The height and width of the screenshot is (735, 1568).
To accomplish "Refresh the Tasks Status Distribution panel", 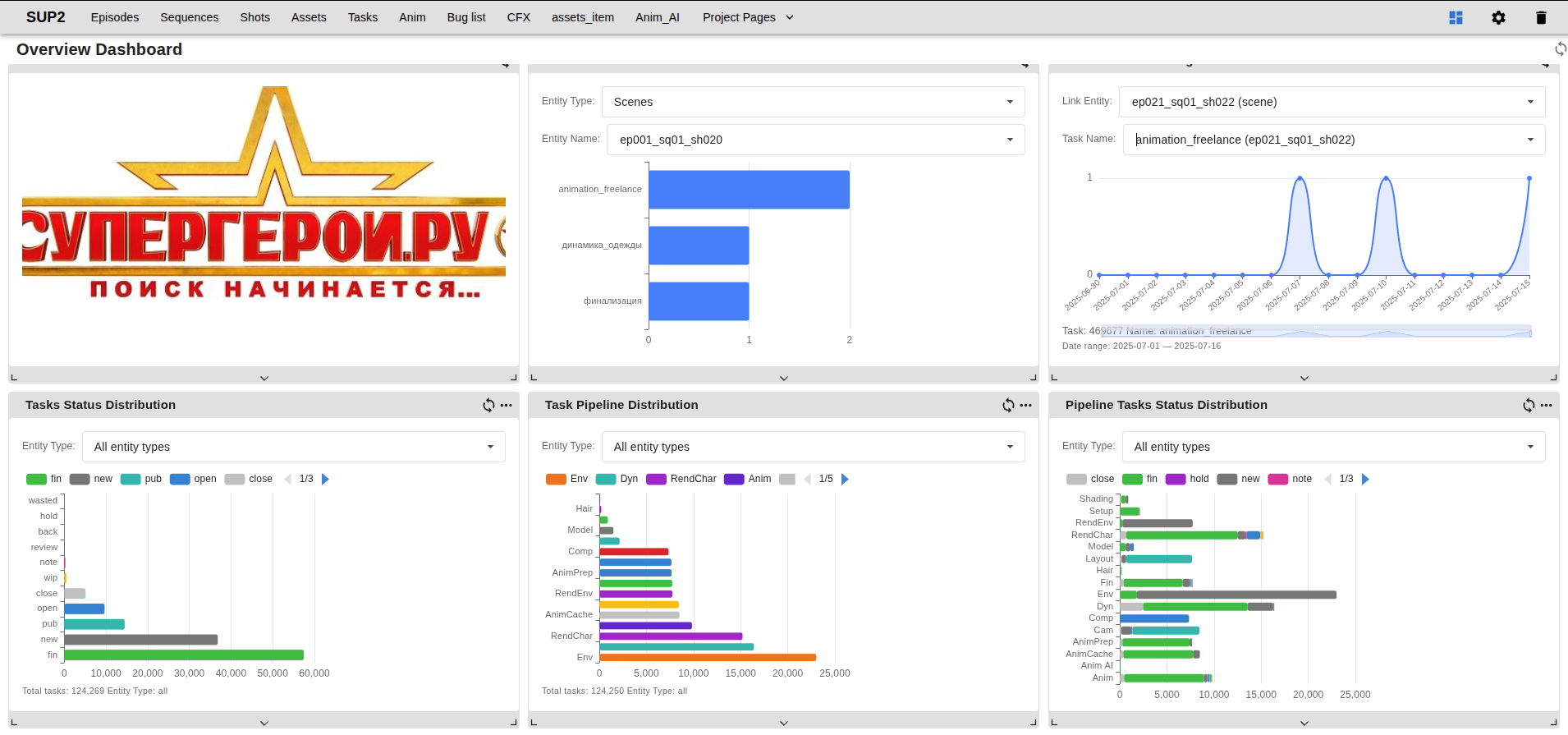I will pyautogui.click(x=488, y=405).
